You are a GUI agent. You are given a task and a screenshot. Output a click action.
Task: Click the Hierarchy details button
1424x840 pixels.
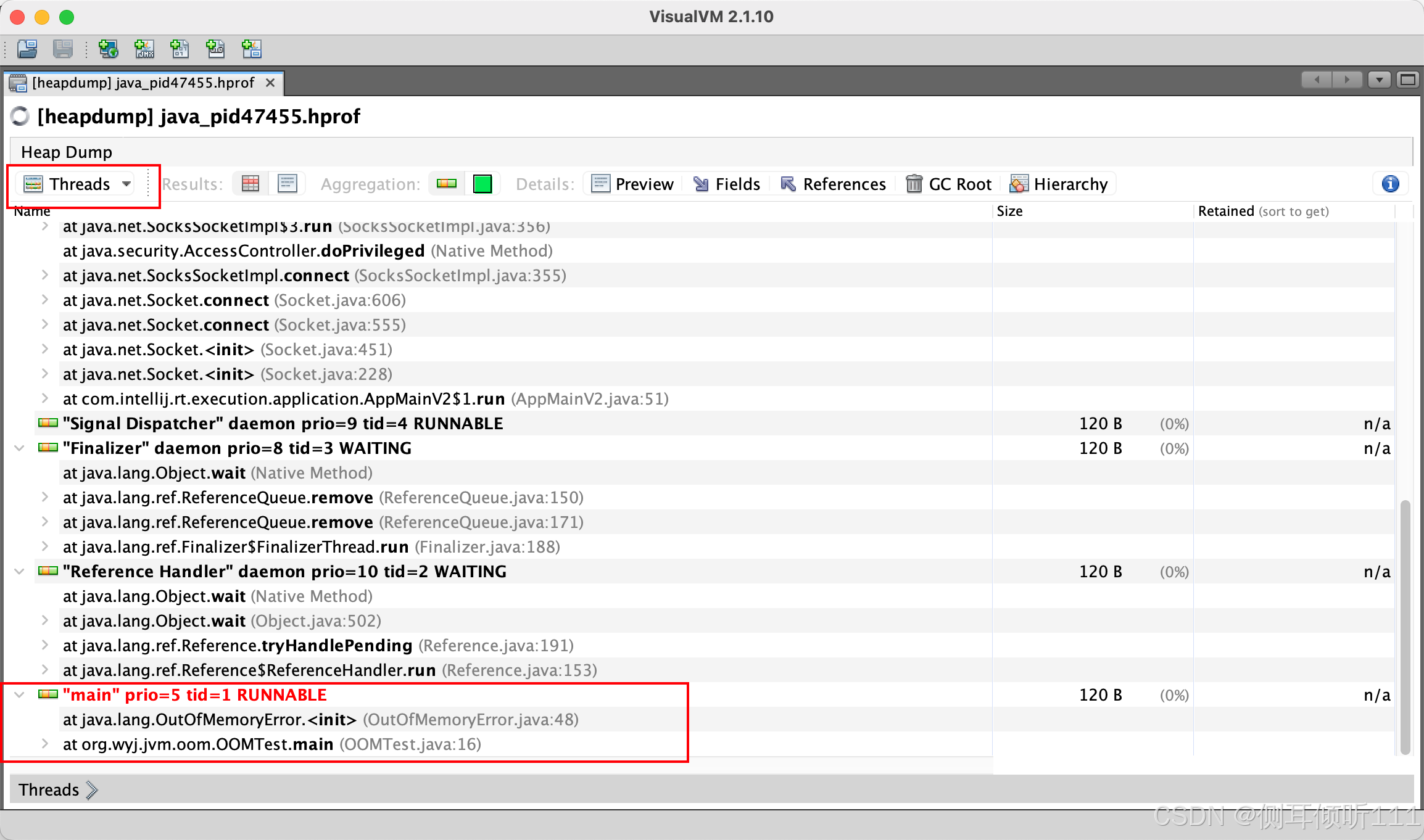pyautogui.click(x=1059, y=184)
